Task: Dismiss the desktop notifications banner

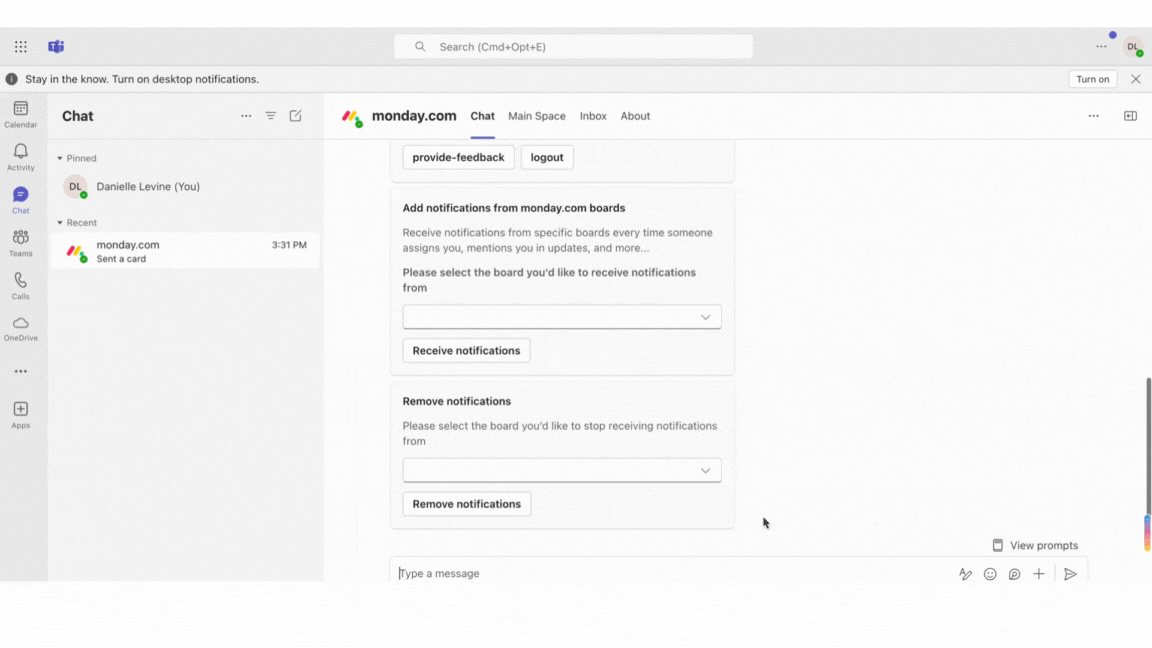Action: click(x=1136, y=79)
